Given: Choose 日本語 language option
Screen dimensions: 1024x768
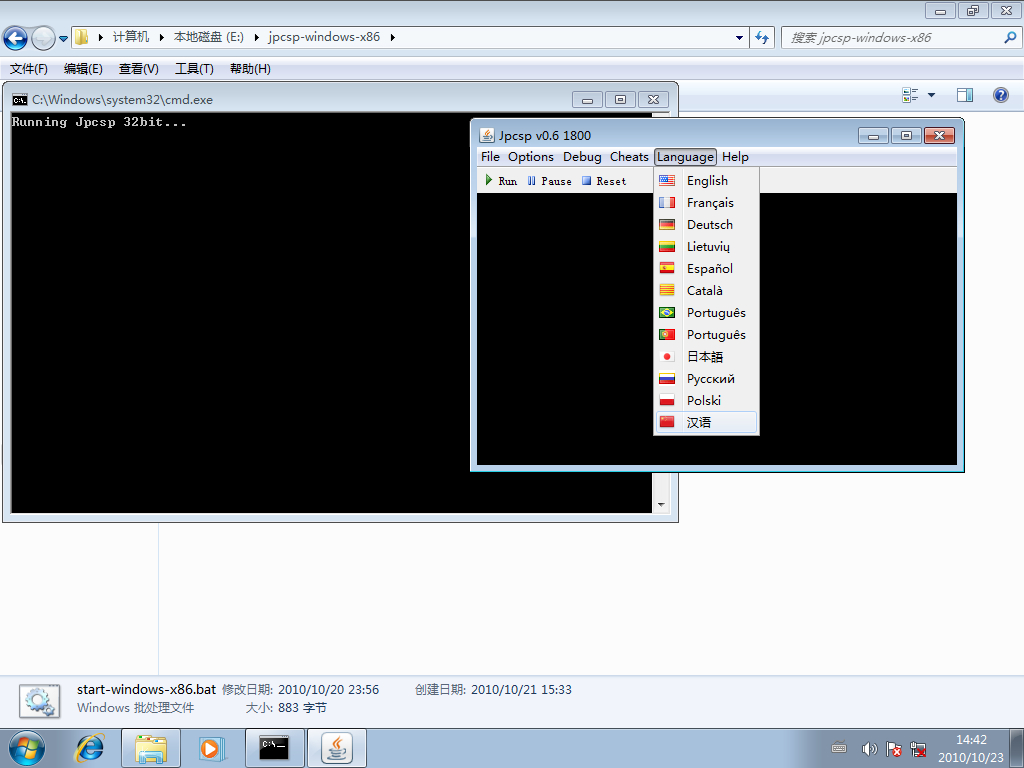Looking at the screenshot, I should [706, 357].
